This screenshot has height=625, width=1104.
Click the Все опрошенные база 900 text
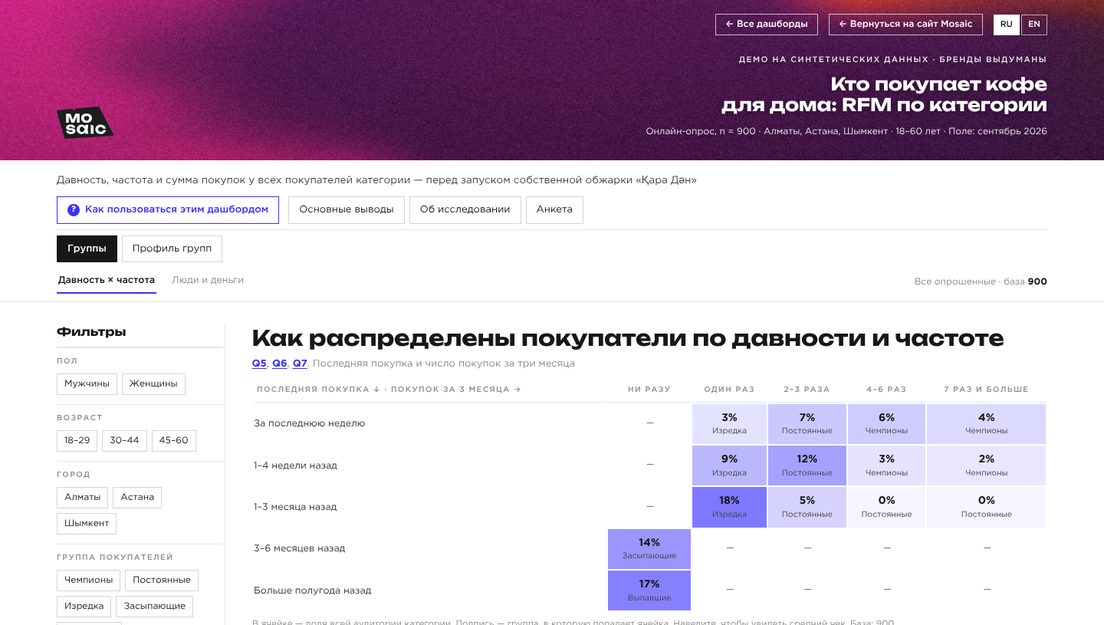click(x=980, y=282)
